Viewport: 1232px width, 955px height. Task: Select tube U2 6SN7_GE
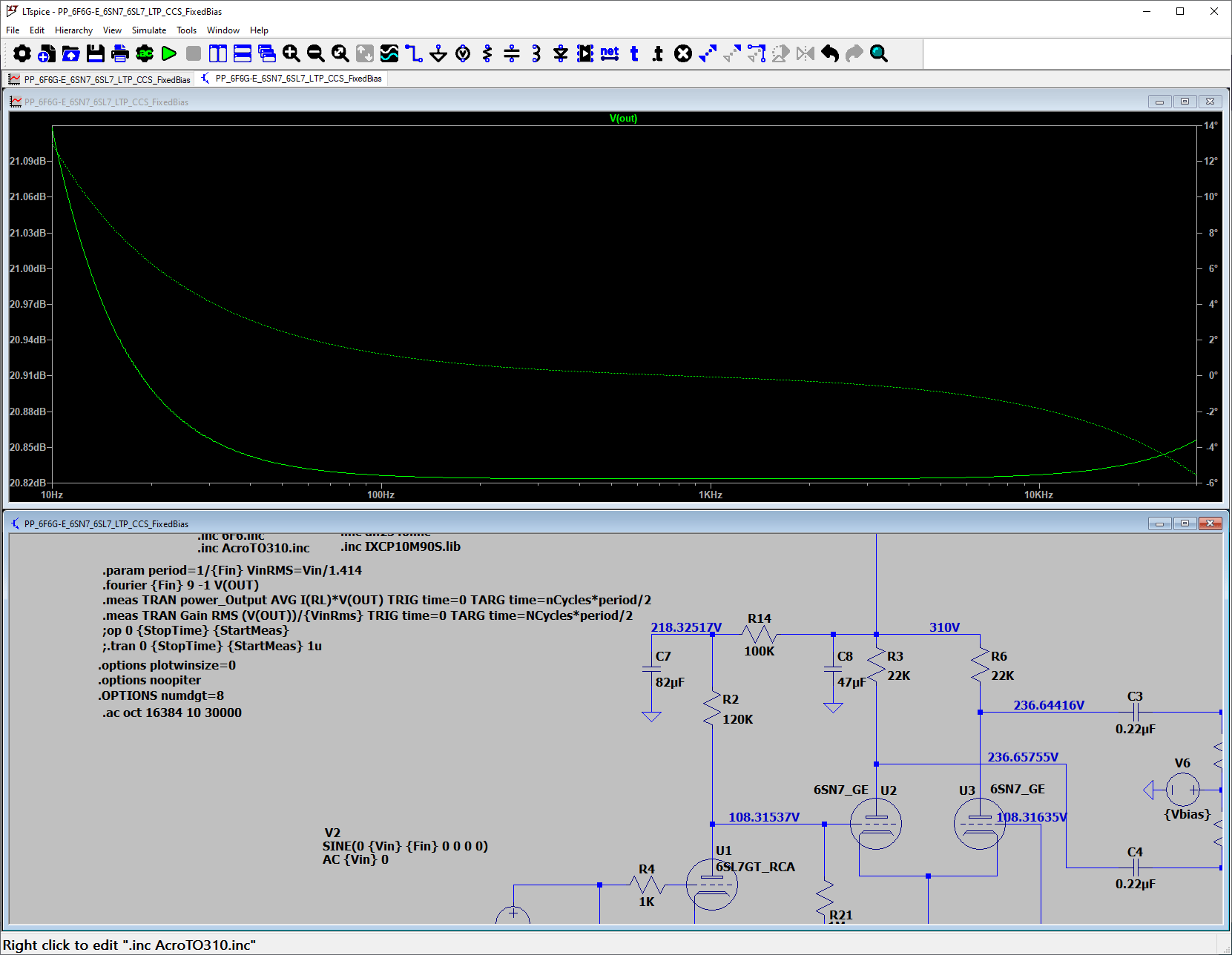tap(875, 824)
